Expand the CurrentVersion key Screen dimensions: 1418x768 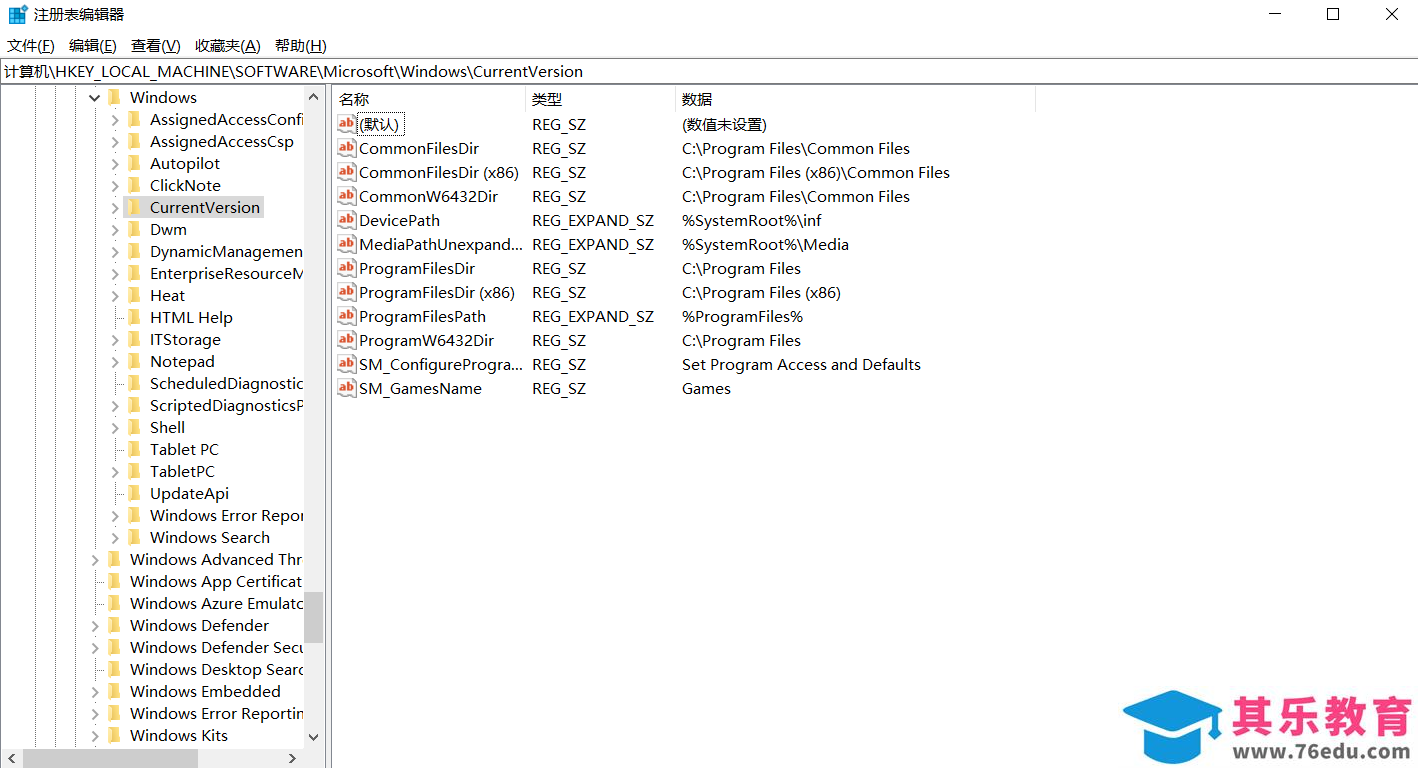point(115,208)
